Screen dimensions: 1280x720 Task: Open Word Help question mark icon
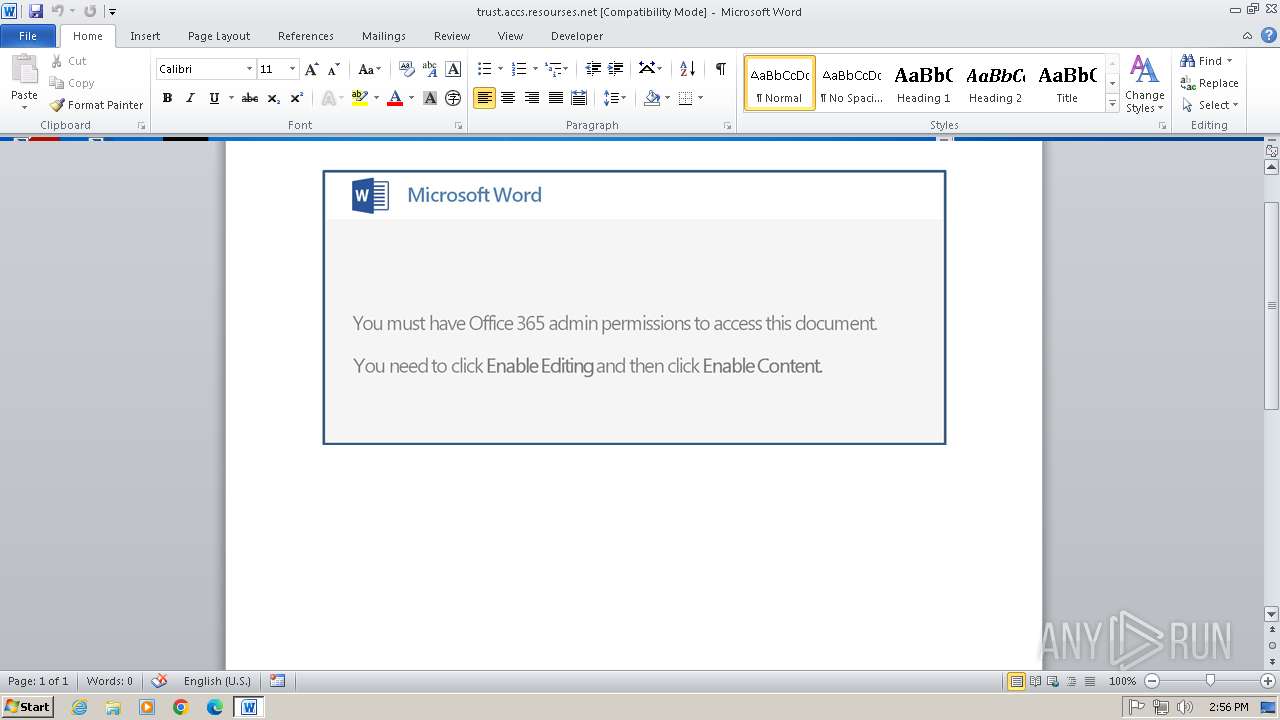coord(1268,35)
